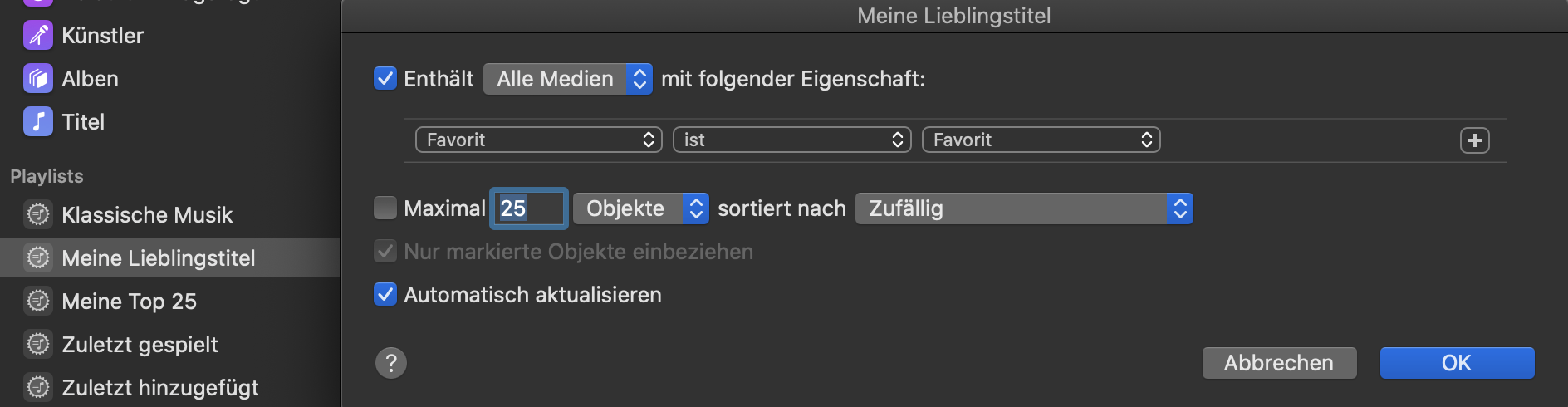The image size is (1568, 407).
Task: Open the 'ist' condition dropdown
Action: 791,140
